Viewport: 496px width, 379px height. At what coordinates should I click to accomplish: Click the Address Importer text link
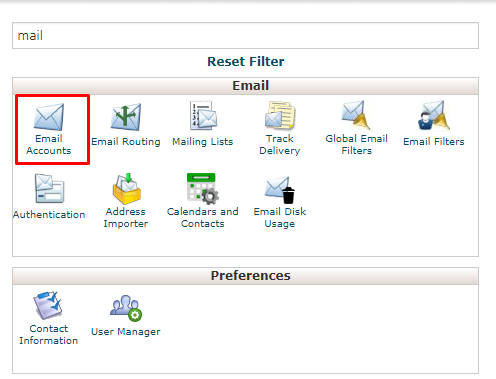[x=126, y=217]
